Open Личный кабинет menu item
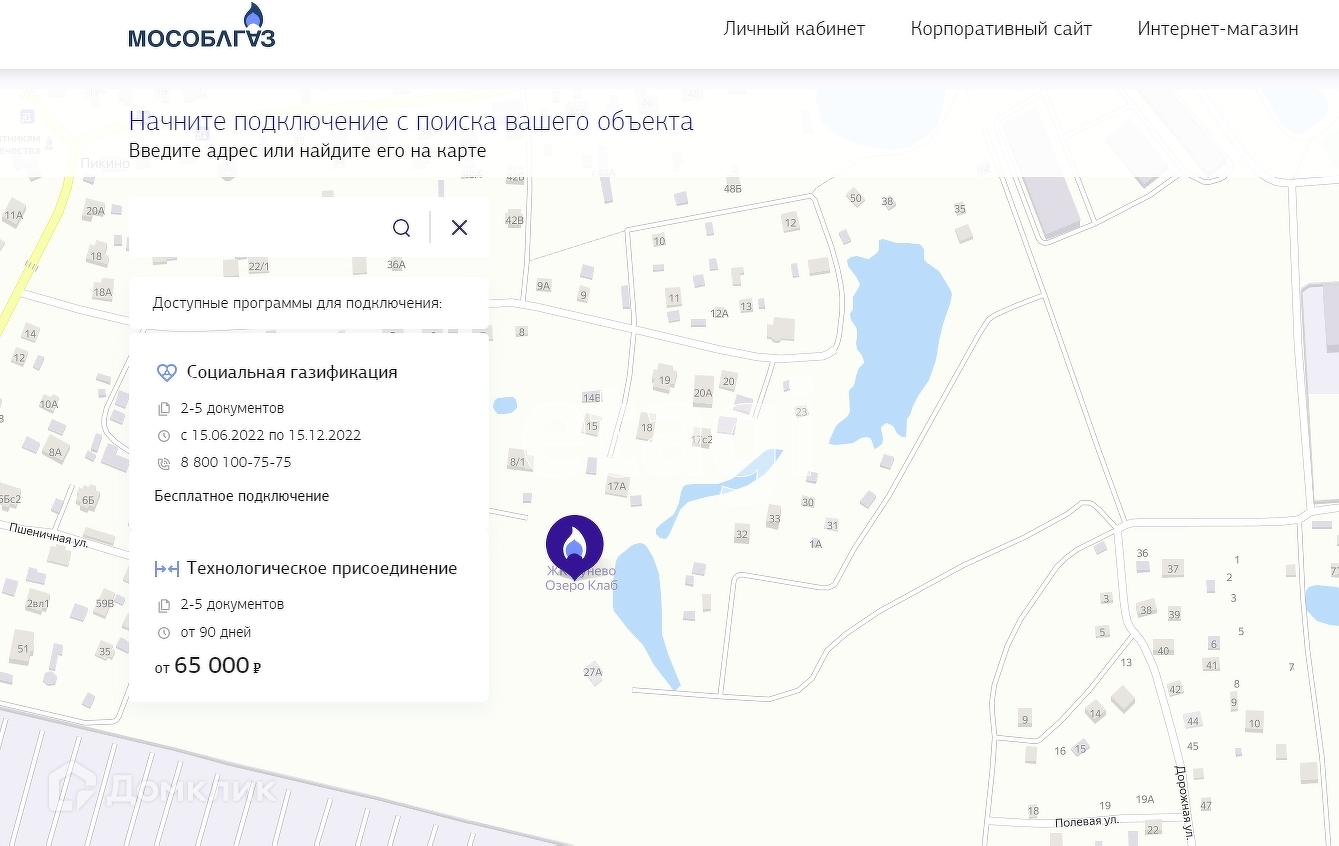The height and width of the screenshot is (846, 1339). pyautogui.click(x=794, y=29)
